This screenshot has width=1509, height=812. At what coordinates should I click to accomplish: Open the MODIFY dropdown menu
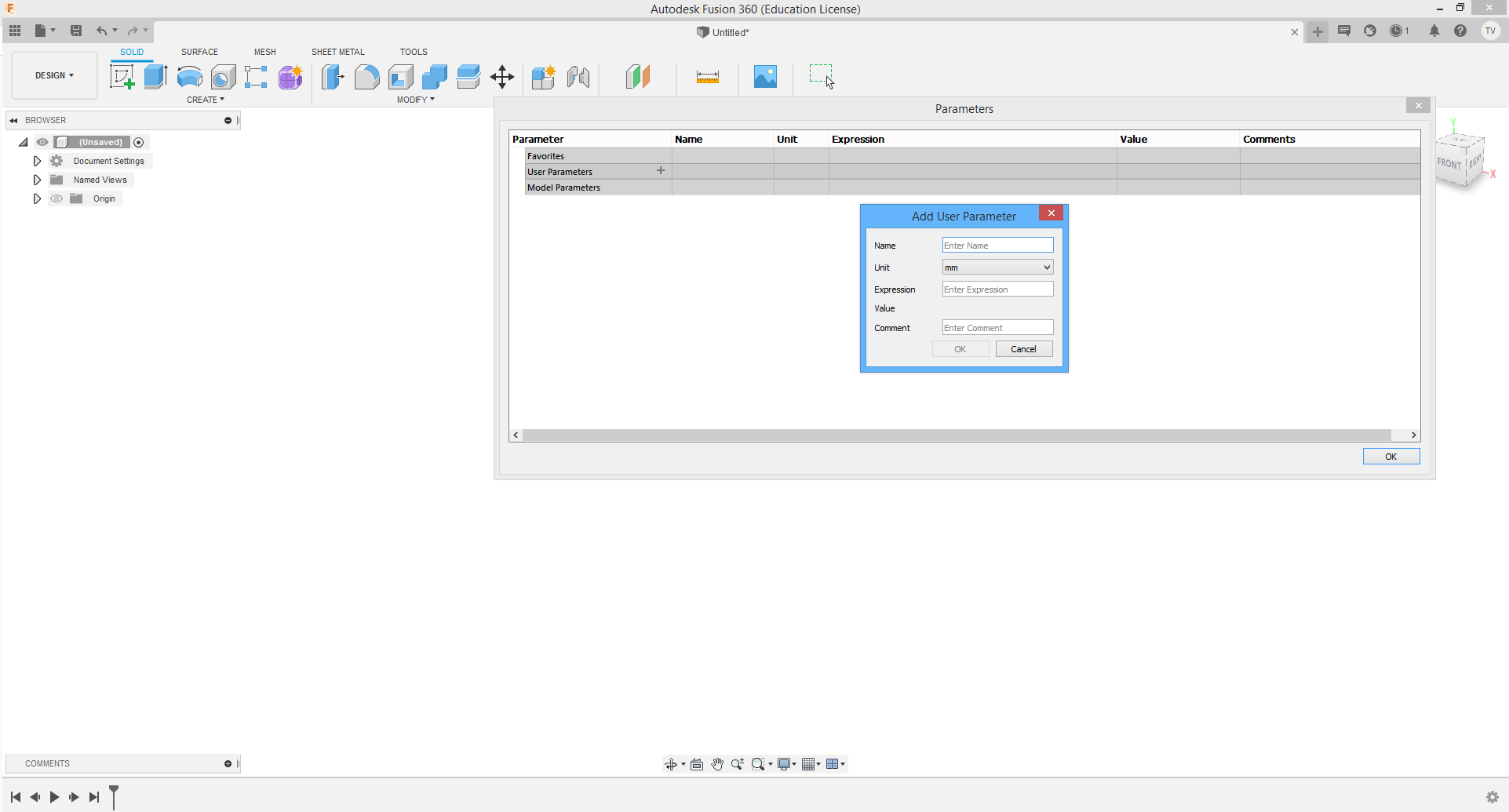[416, 100]
